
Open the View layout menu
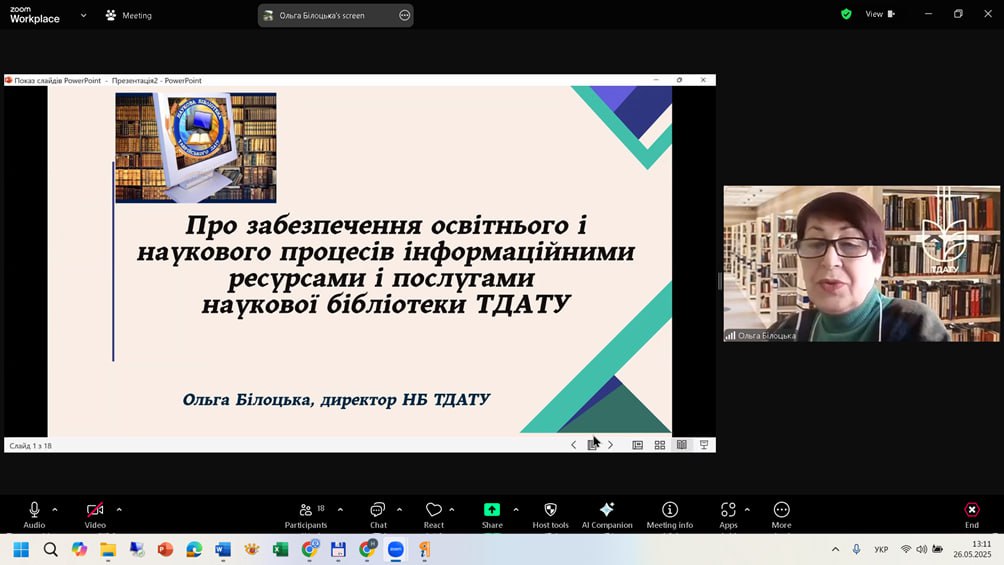[880, 14]
